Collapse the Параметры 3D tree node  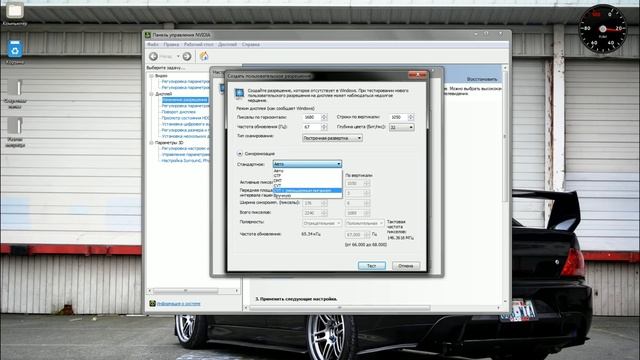pyautogui.click(x=151, y=143)
